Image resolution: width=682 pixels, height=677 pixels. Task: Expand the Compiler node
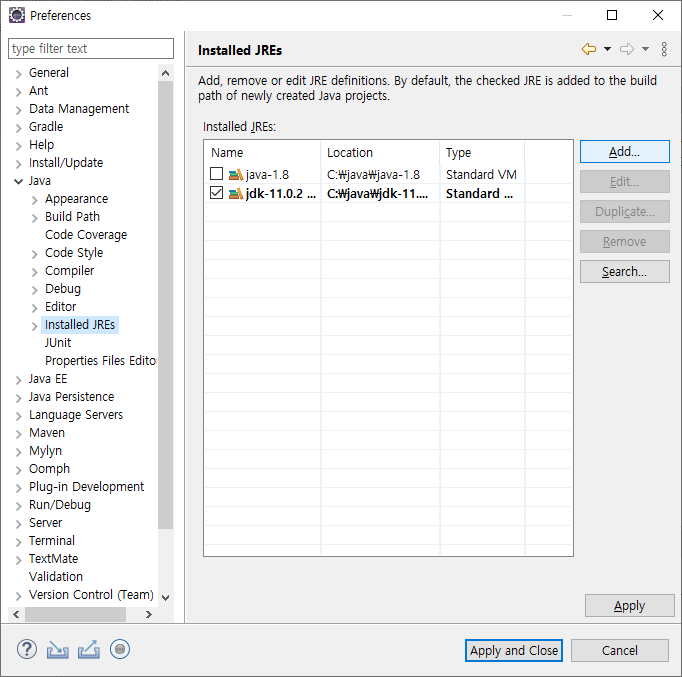34,272
